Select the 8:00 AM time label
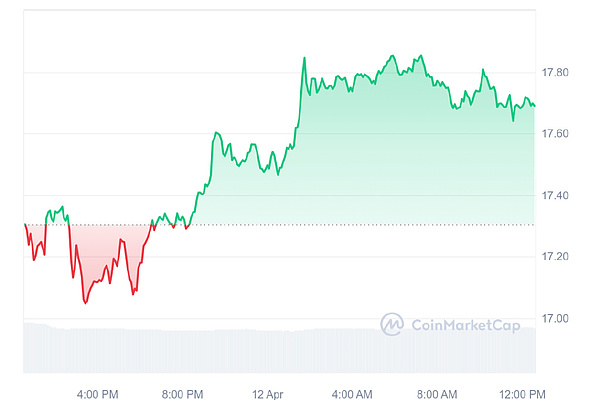 pyautogui.click(x=438, y=392)
